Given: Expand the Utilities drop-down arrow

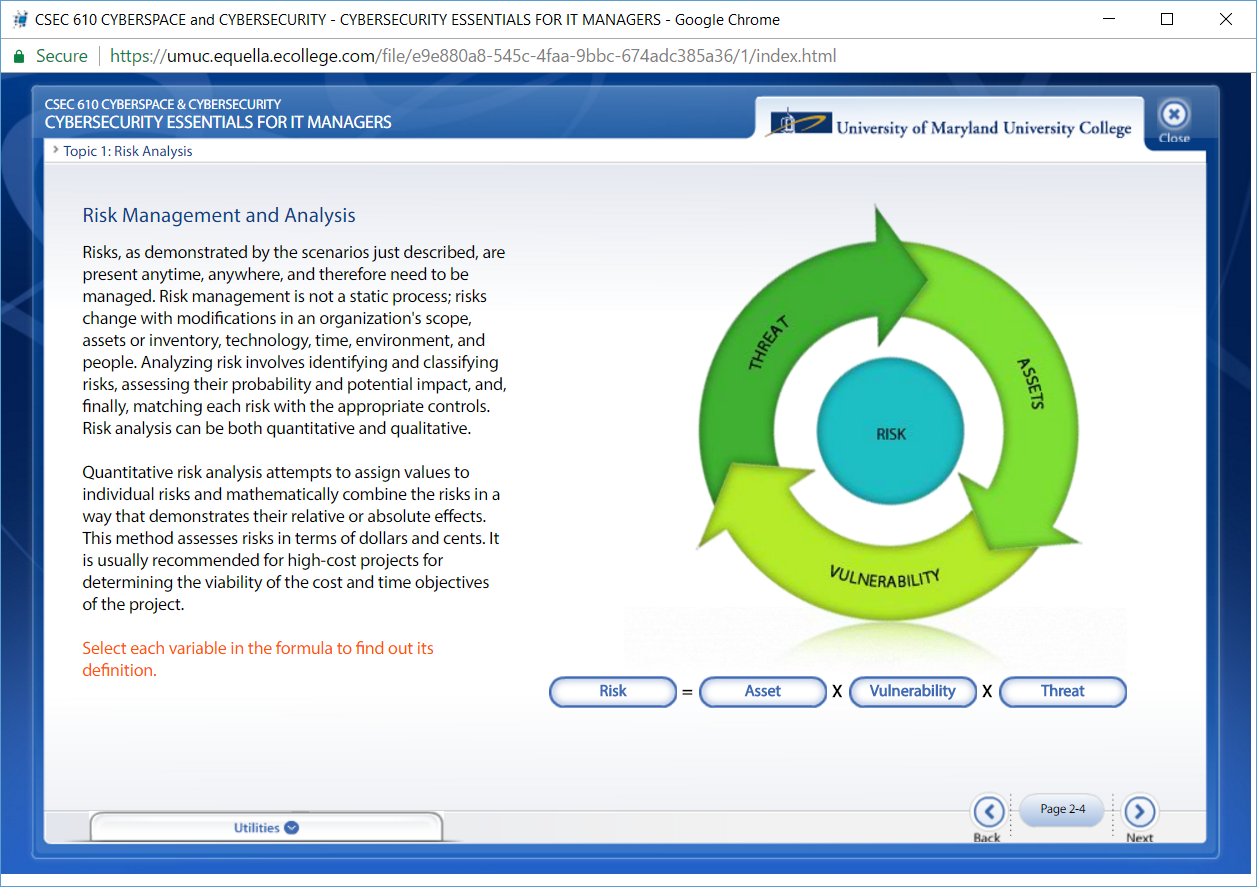Looking at the screenshot, I should tap(291, 828).
